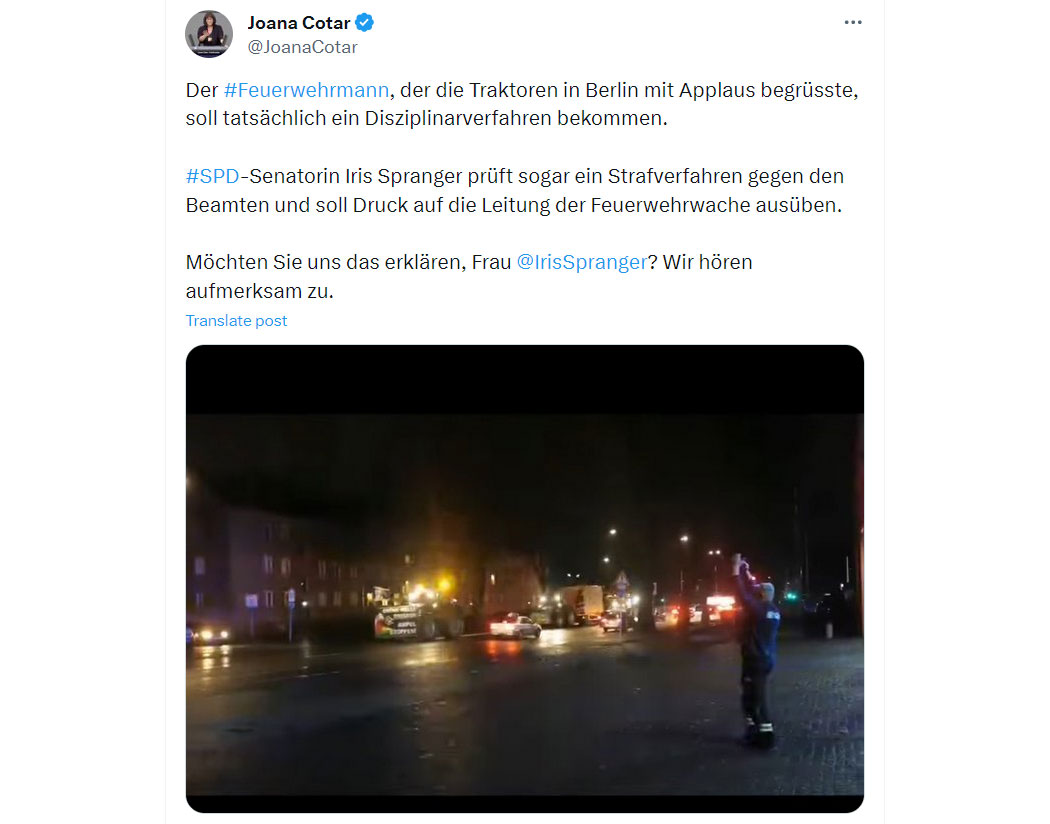The height and width of the screenshot is (824, 1050).
Task: Click the white car in the video
Action: (x=514, y=626)
